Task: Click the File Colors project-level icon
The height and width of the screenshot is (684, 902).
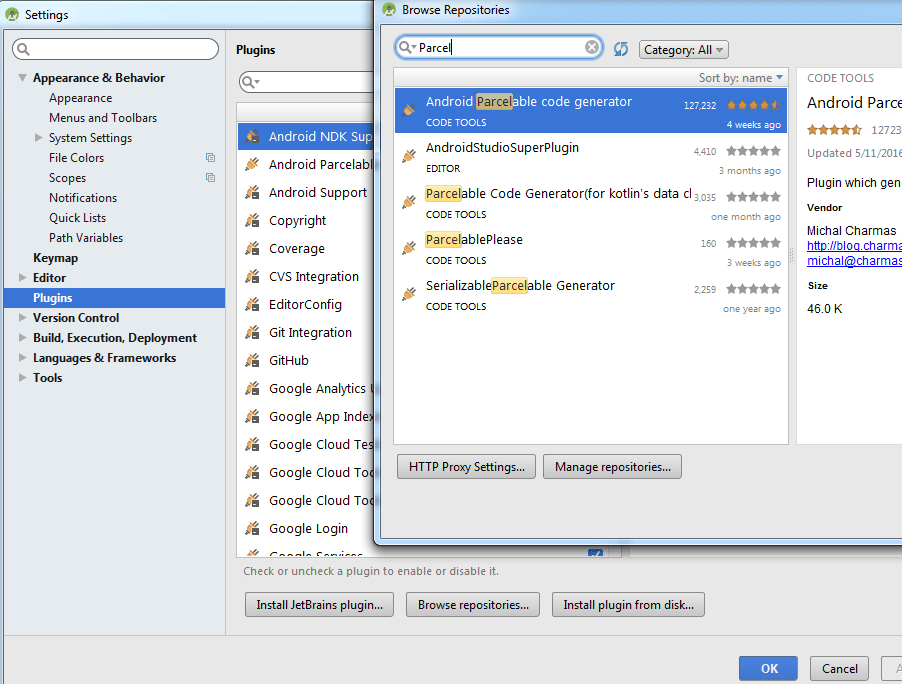Action: click(211, 158)
